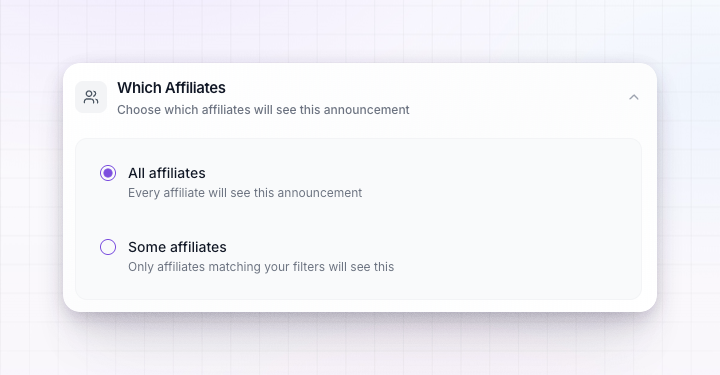Viewport: 720px width, 375px height.
Task: Click the "Which Affiliates" section heading
Action: 171,88
